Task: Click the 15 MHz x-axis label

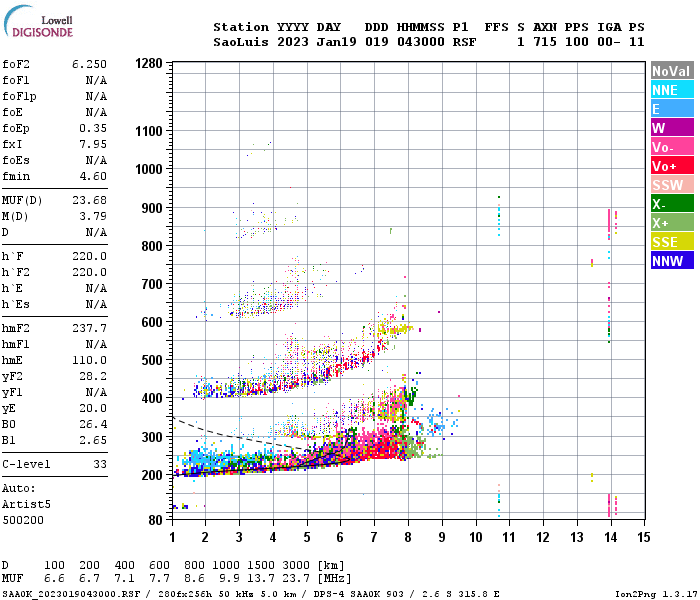Action: click(x=644, y=537)
